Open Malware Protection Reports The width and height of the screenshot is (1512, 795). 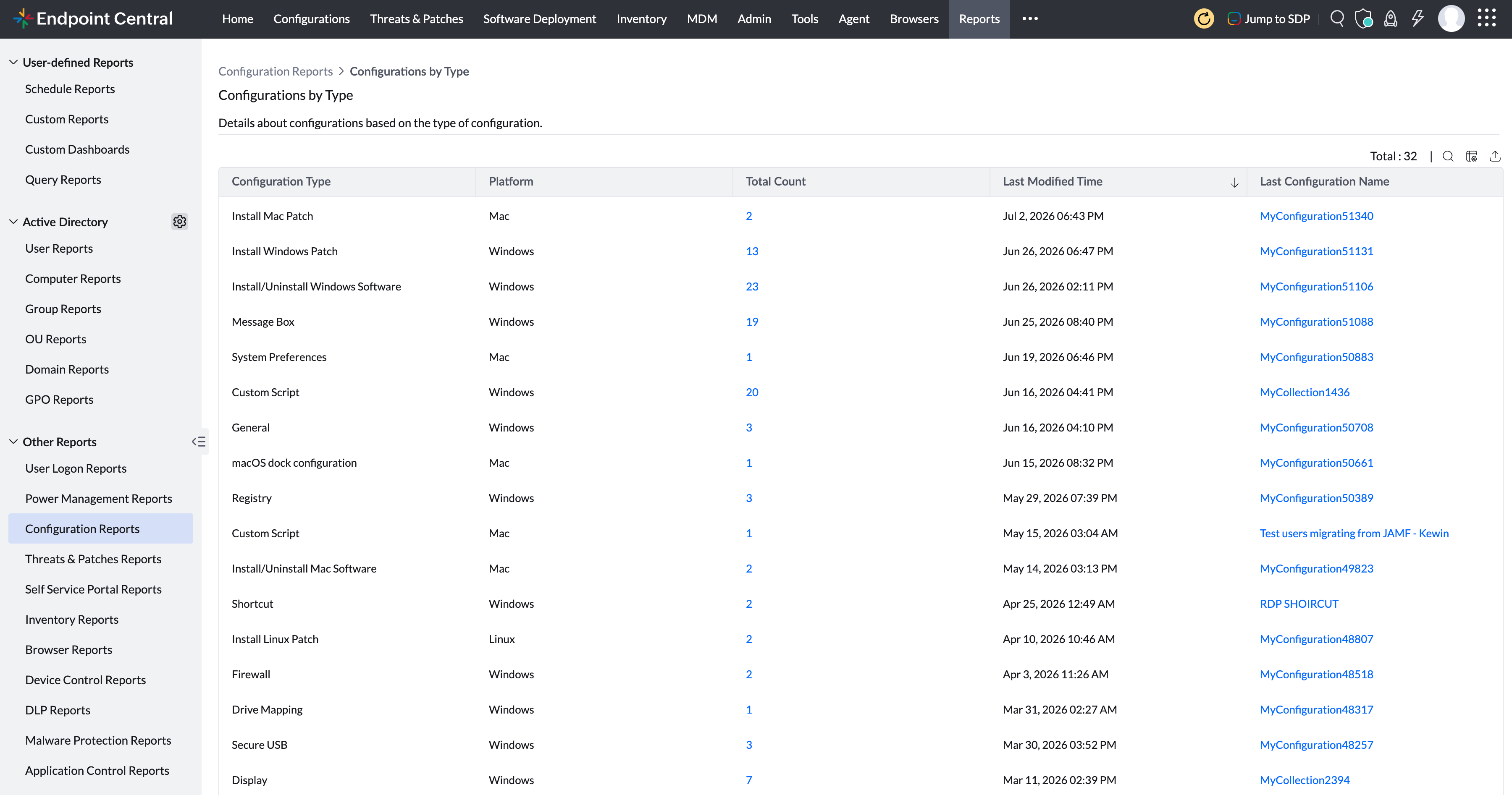[x=98, y=740]
